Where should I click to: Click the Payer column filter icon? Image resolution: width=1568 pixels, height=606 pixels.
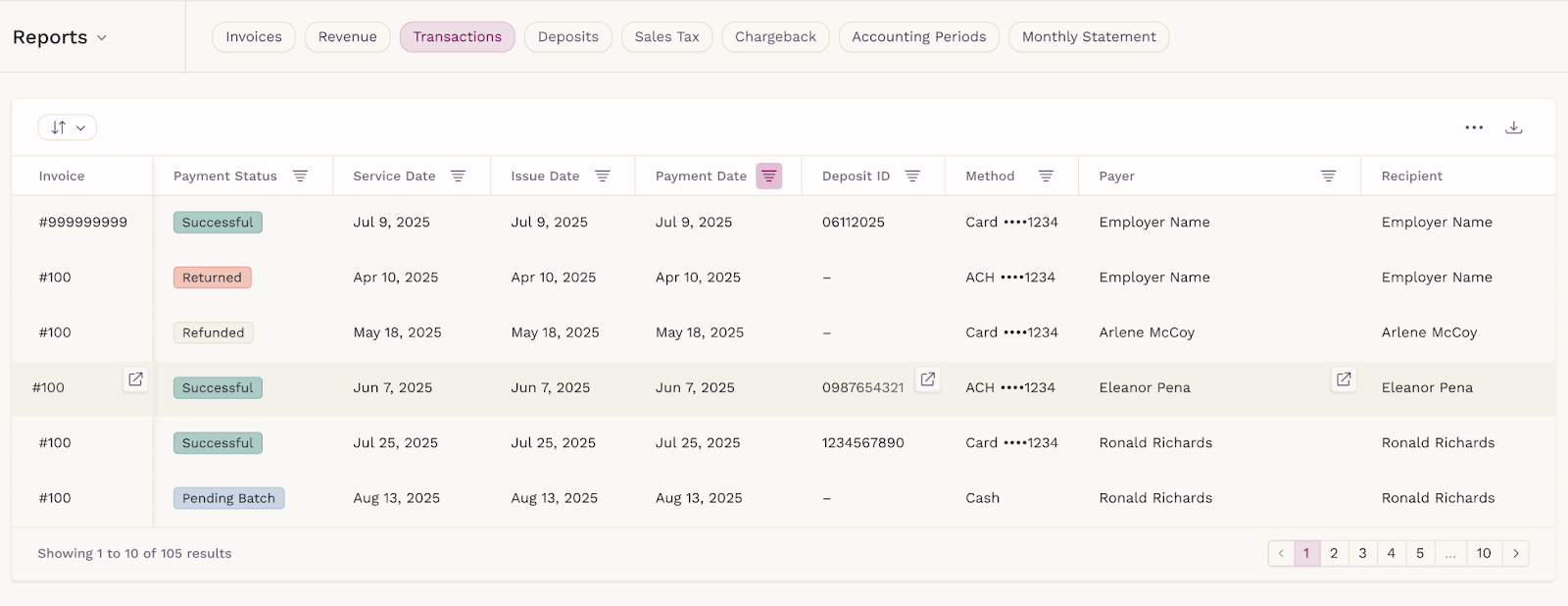1328,177
